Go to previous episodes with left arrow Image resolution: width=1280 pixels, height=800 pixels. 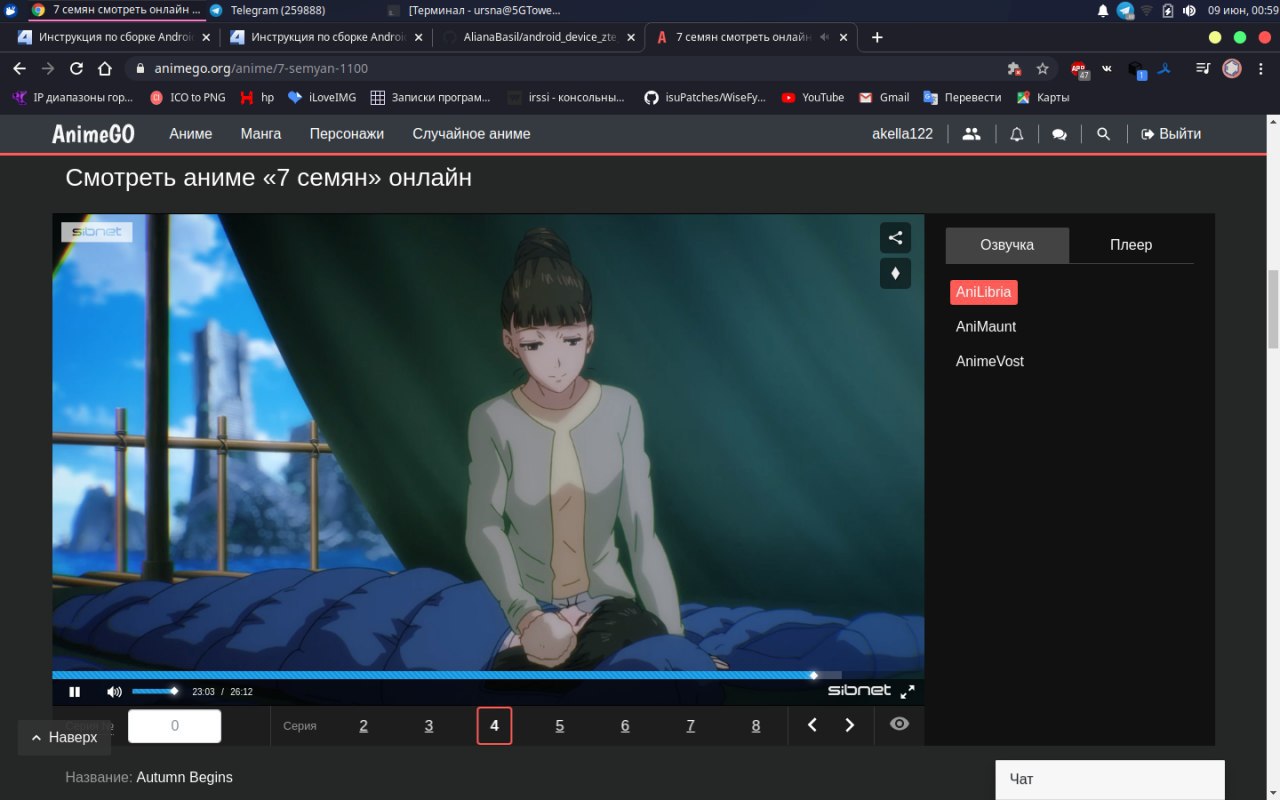[812, 725]
